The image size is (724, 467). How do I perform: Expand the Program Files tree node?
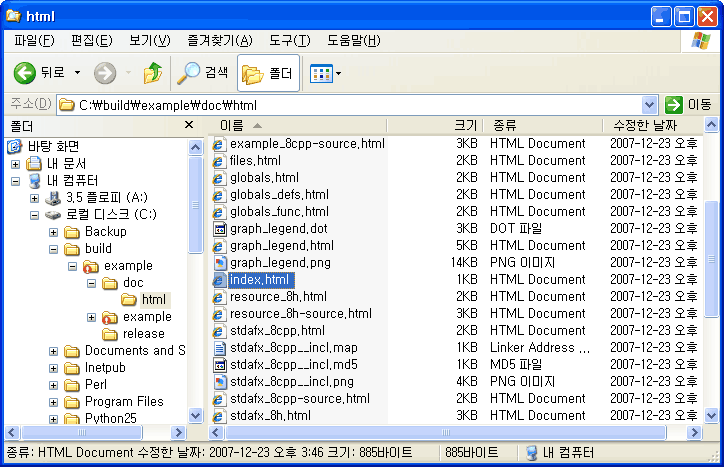[54, 402]
